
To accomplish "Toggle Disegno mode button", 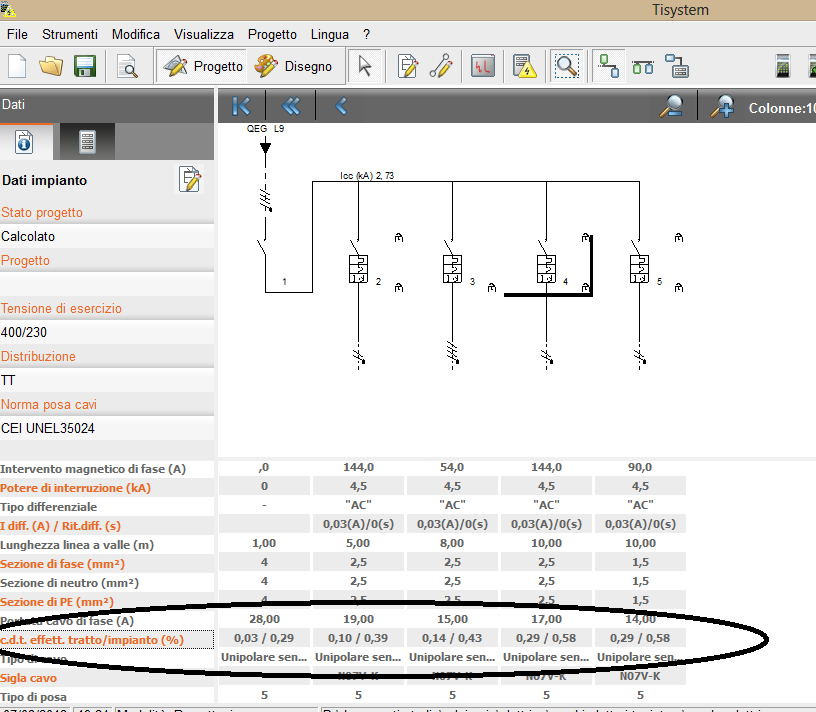I will click(293, 67).
